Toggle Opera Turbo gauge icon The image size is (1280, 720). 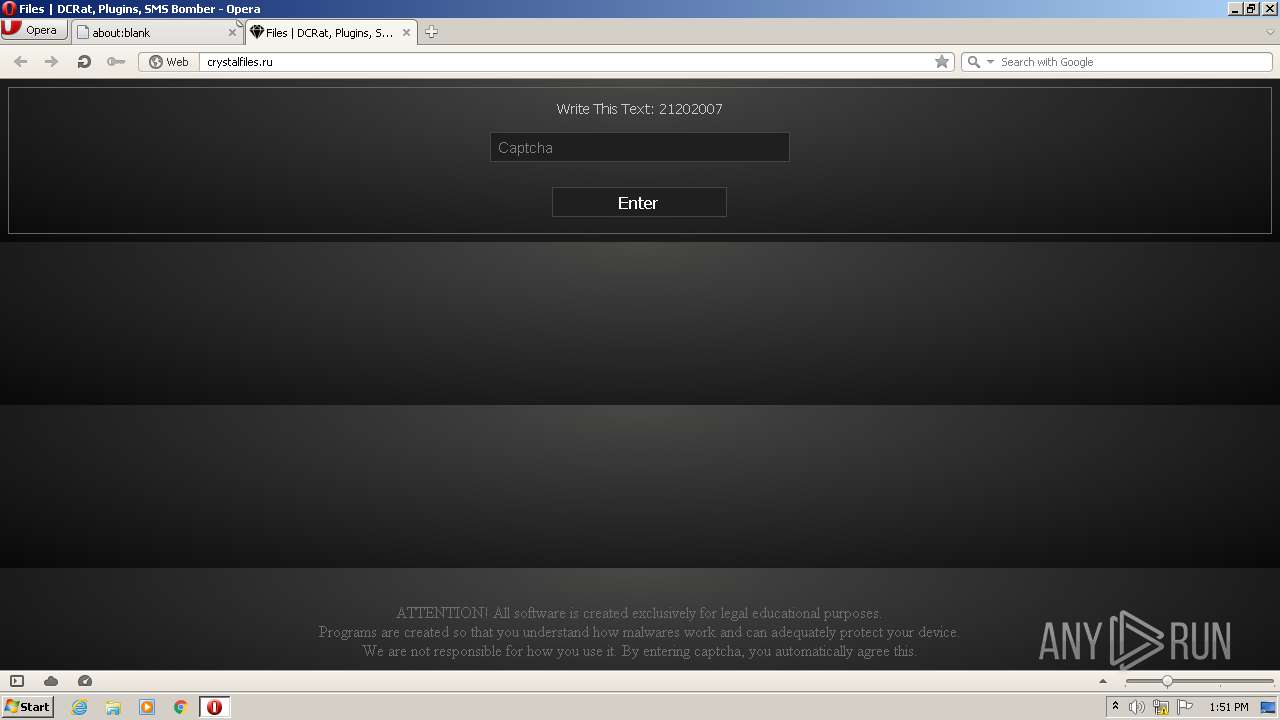pos(85,681)
